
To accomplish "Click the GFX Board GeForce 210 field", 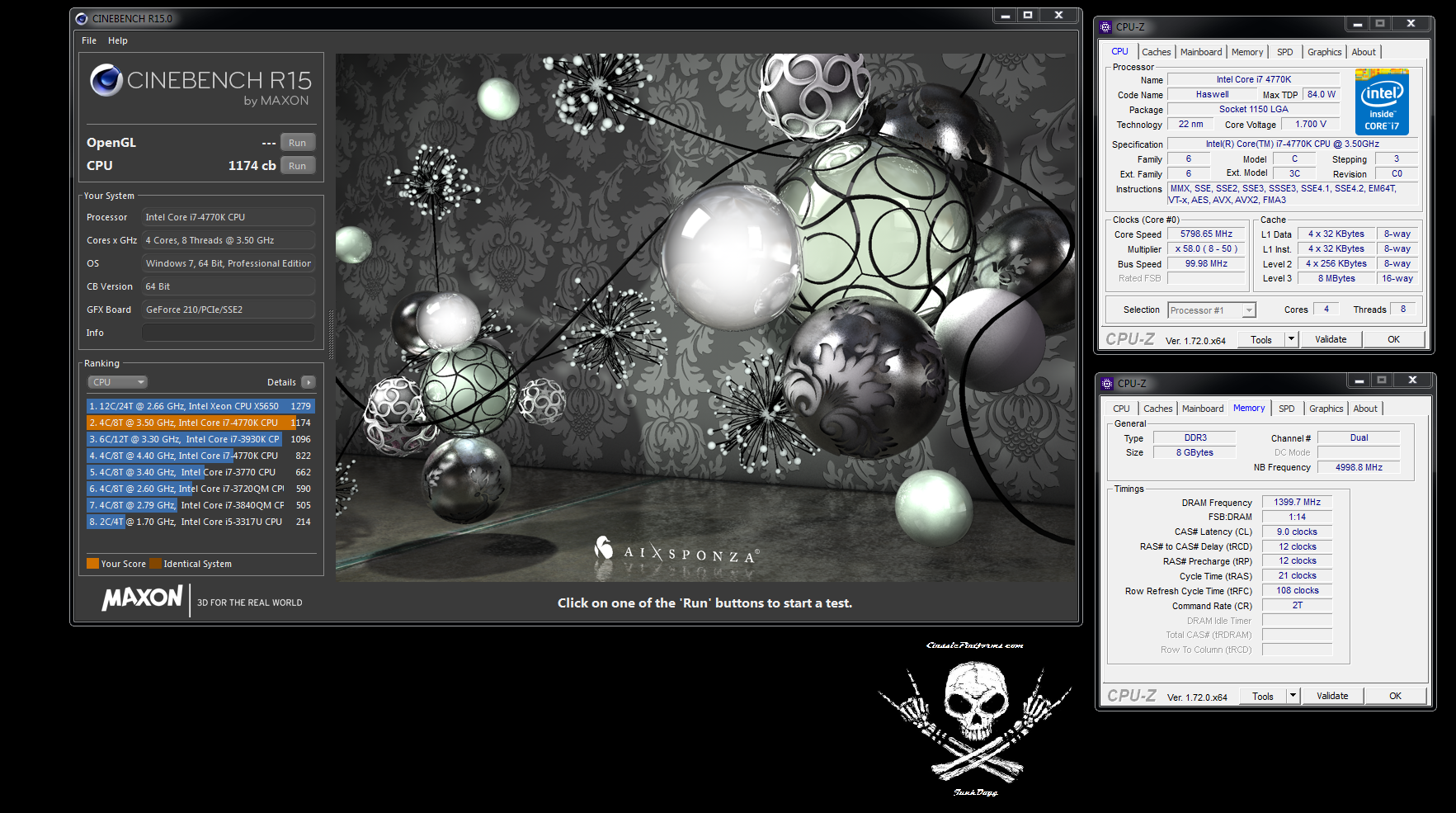I will [x=229, y=310].
